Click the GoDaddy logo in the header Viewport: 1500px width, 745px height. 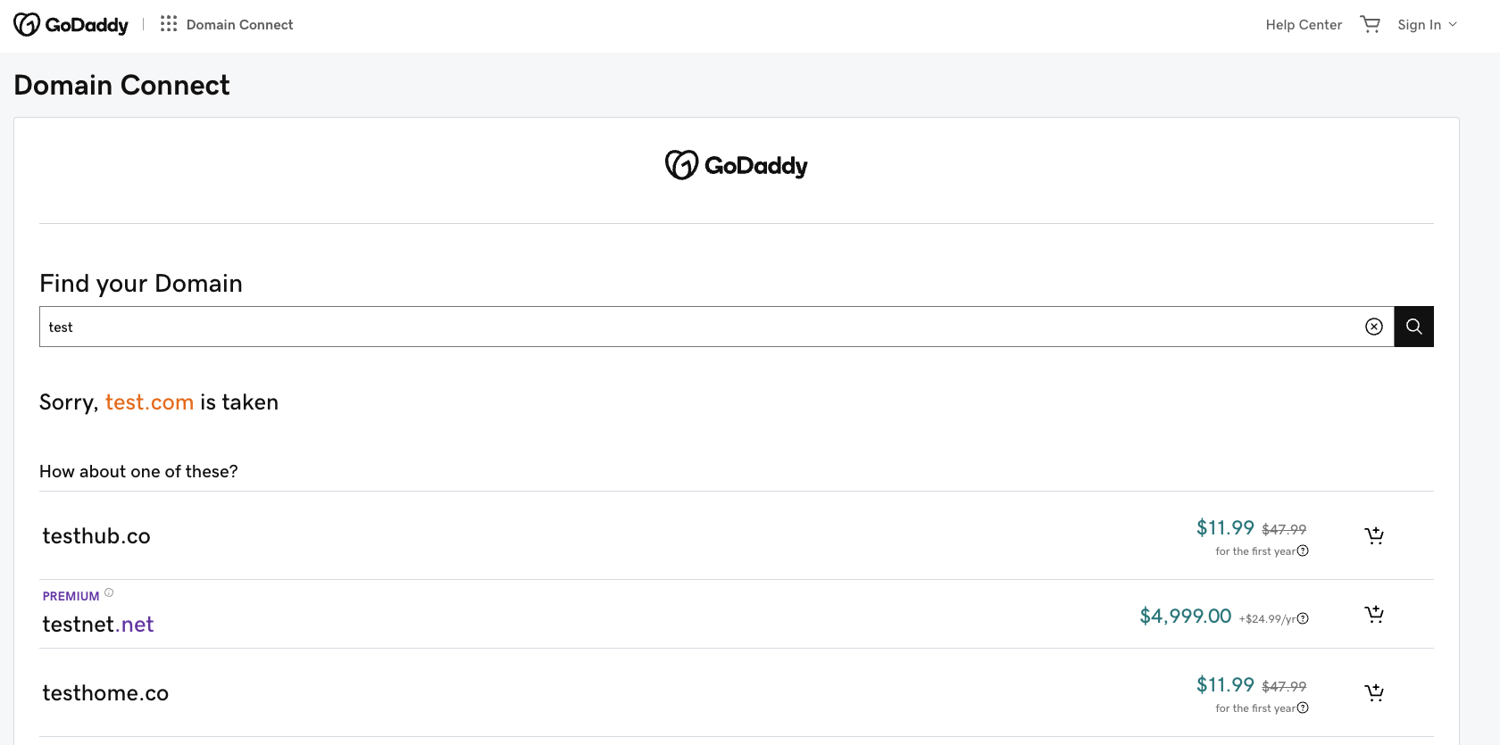click(70, 23)
